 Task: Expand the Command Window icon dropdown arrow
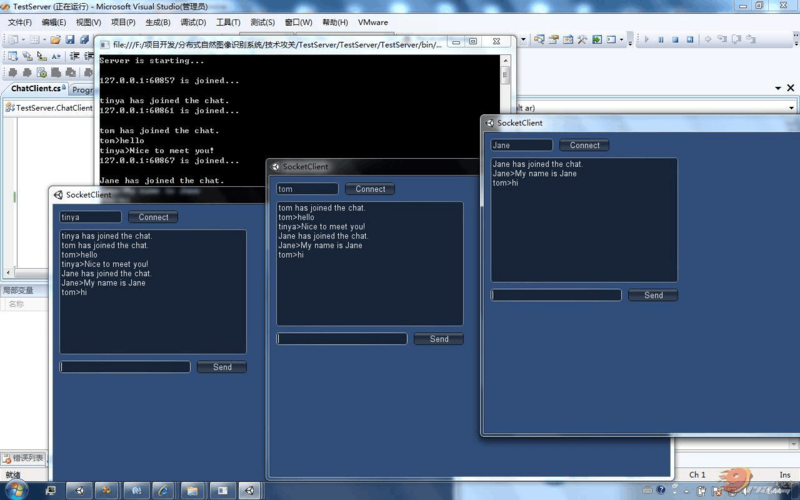621,39
